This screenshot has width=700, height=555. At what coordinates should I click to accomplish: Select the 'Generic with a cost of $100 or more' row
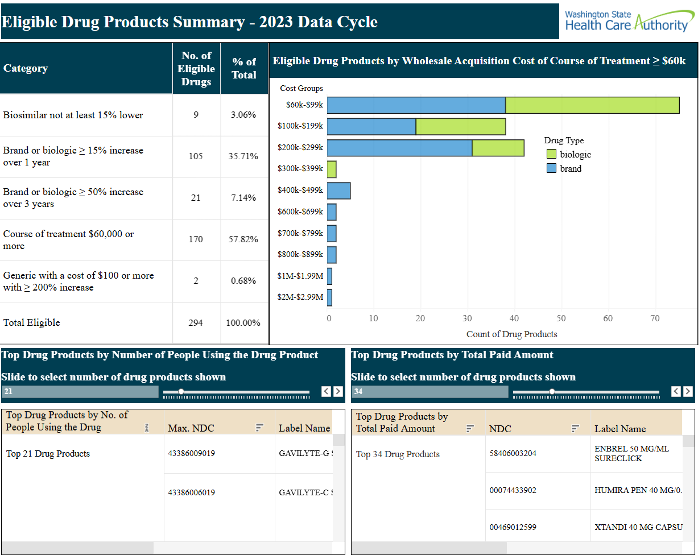tap(134, 281)
